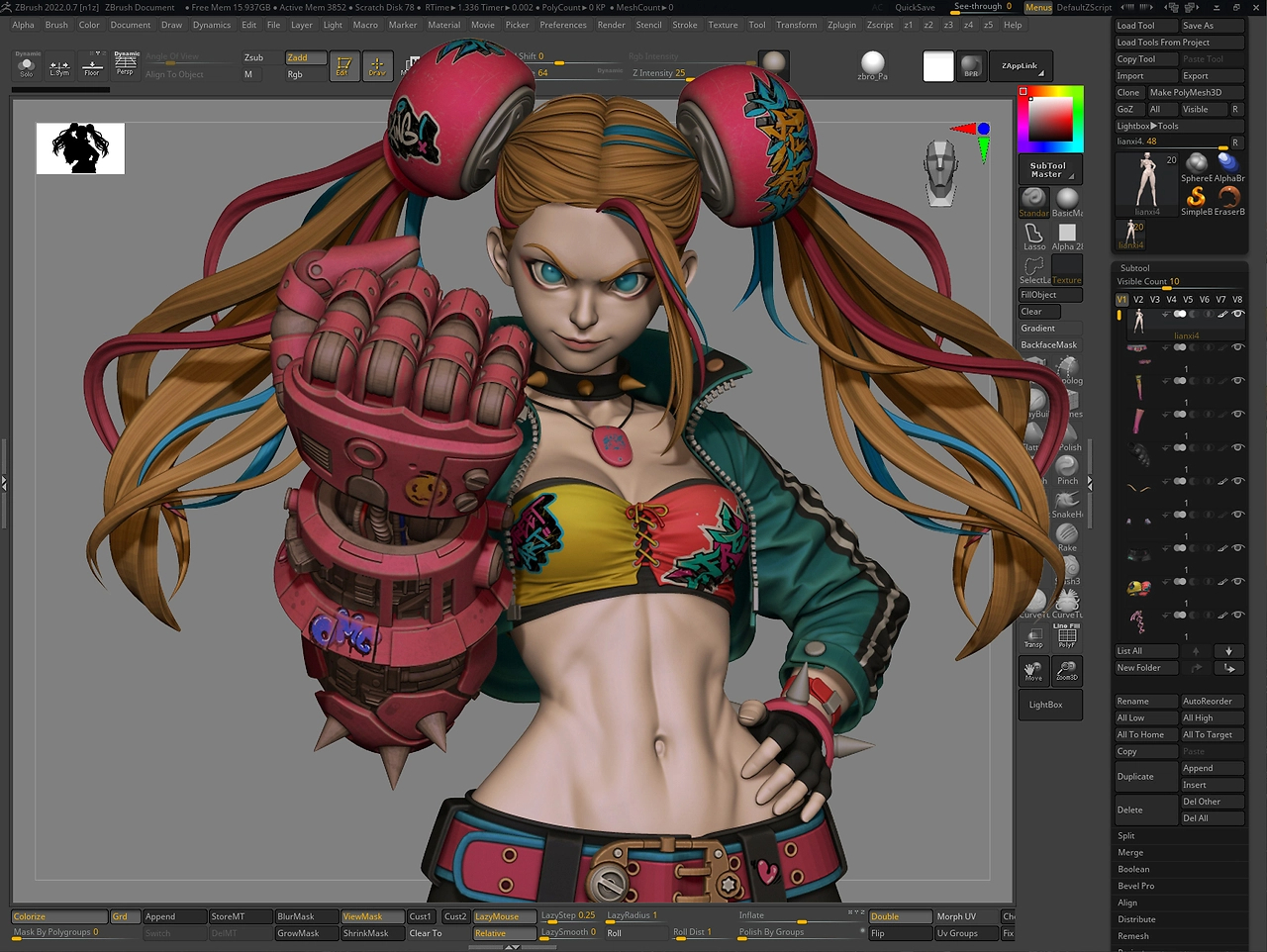Pick the SelectLasso brush icon
The height and width of the screenshot is (952, 1267).
coord(1034,270)
